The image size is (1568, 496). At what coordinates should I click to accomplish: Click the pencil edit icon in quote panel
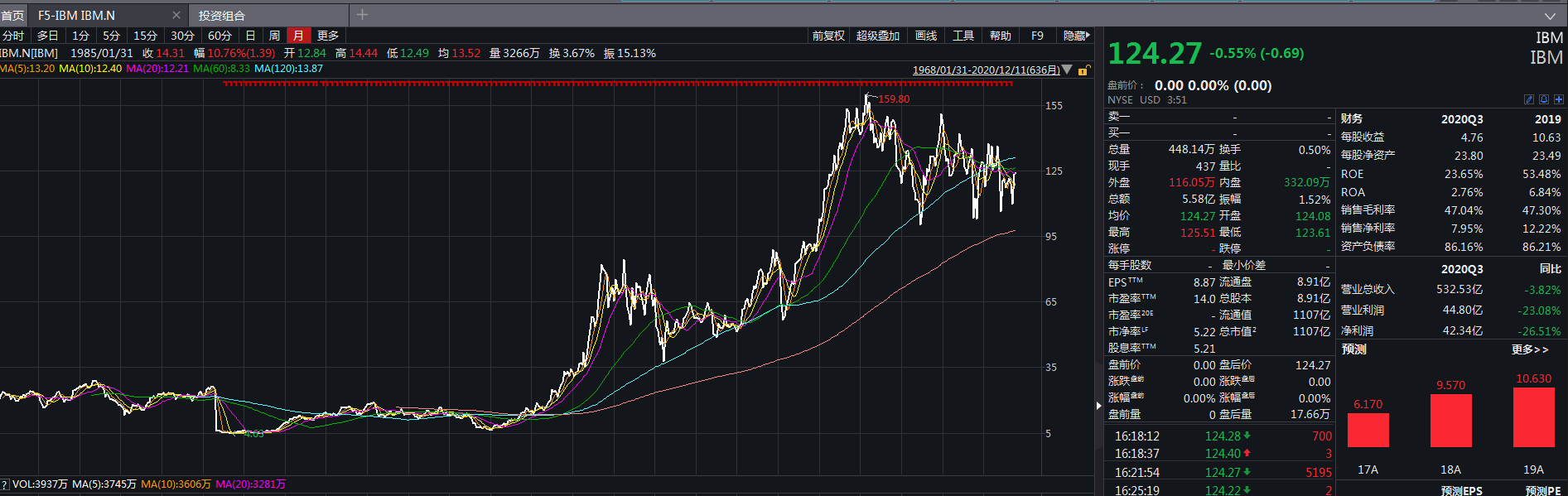click(1529, 99)
